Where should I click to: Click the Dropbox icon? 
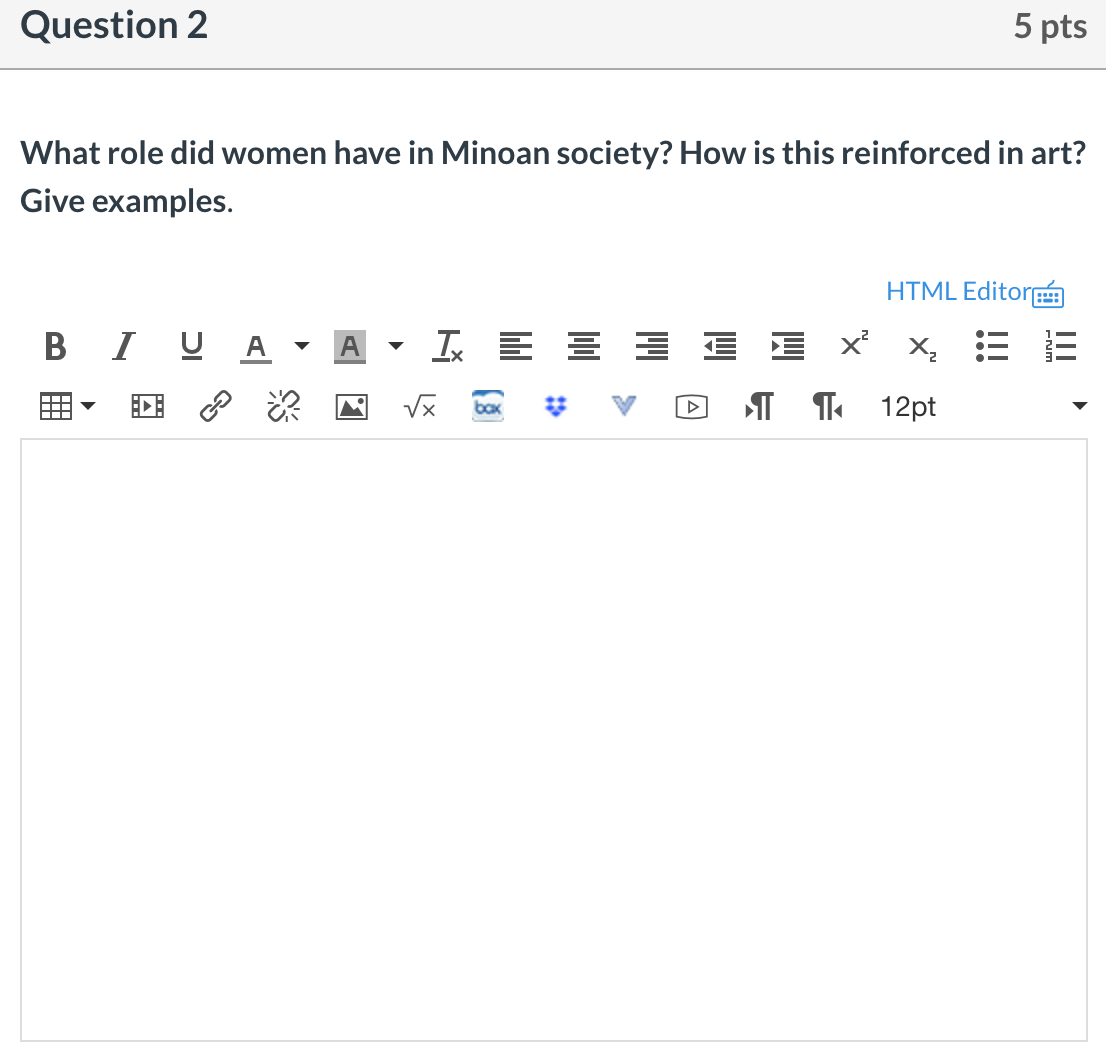[554, 407]
